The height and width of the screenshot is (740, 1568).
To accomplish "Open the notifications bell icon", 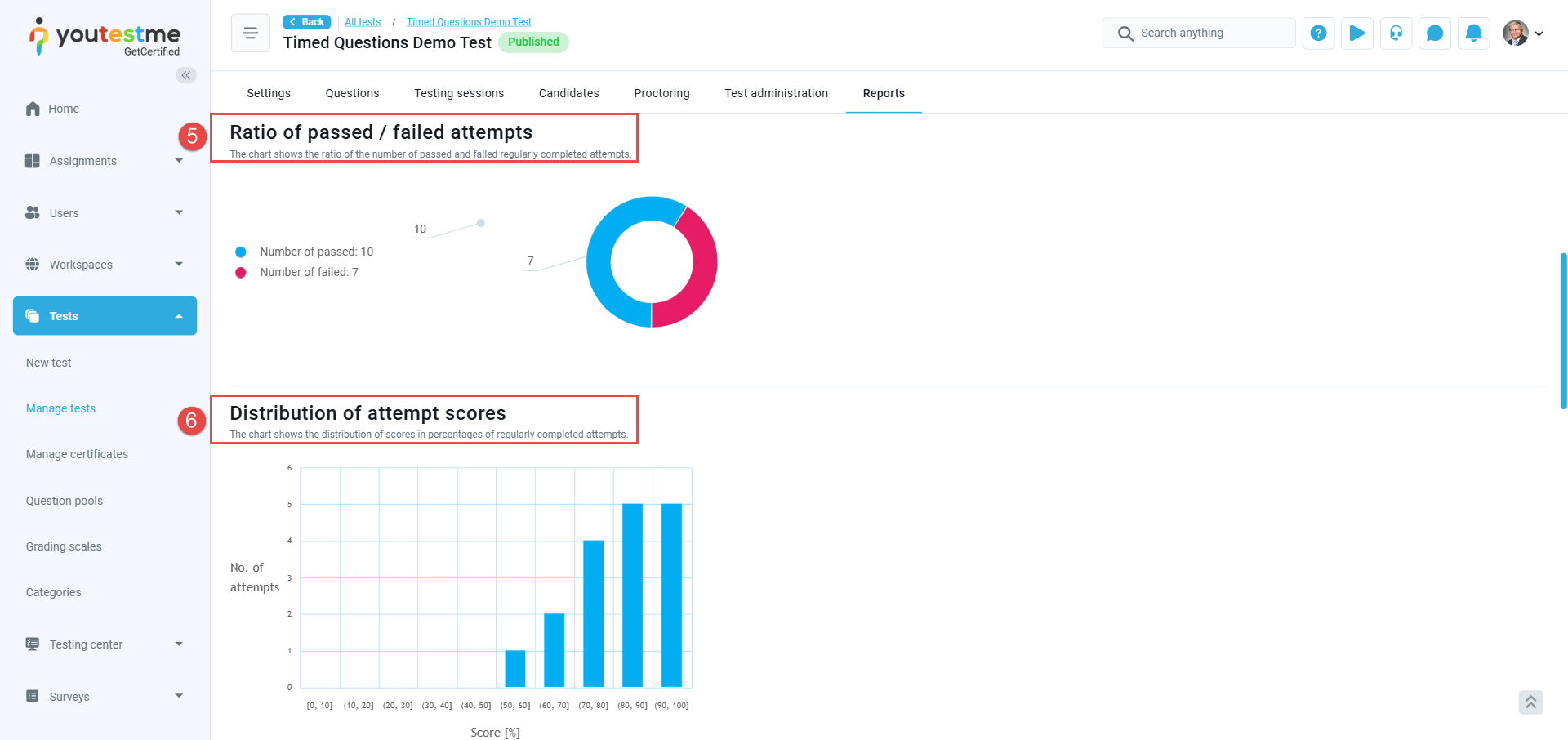I will pos(1474,33).
